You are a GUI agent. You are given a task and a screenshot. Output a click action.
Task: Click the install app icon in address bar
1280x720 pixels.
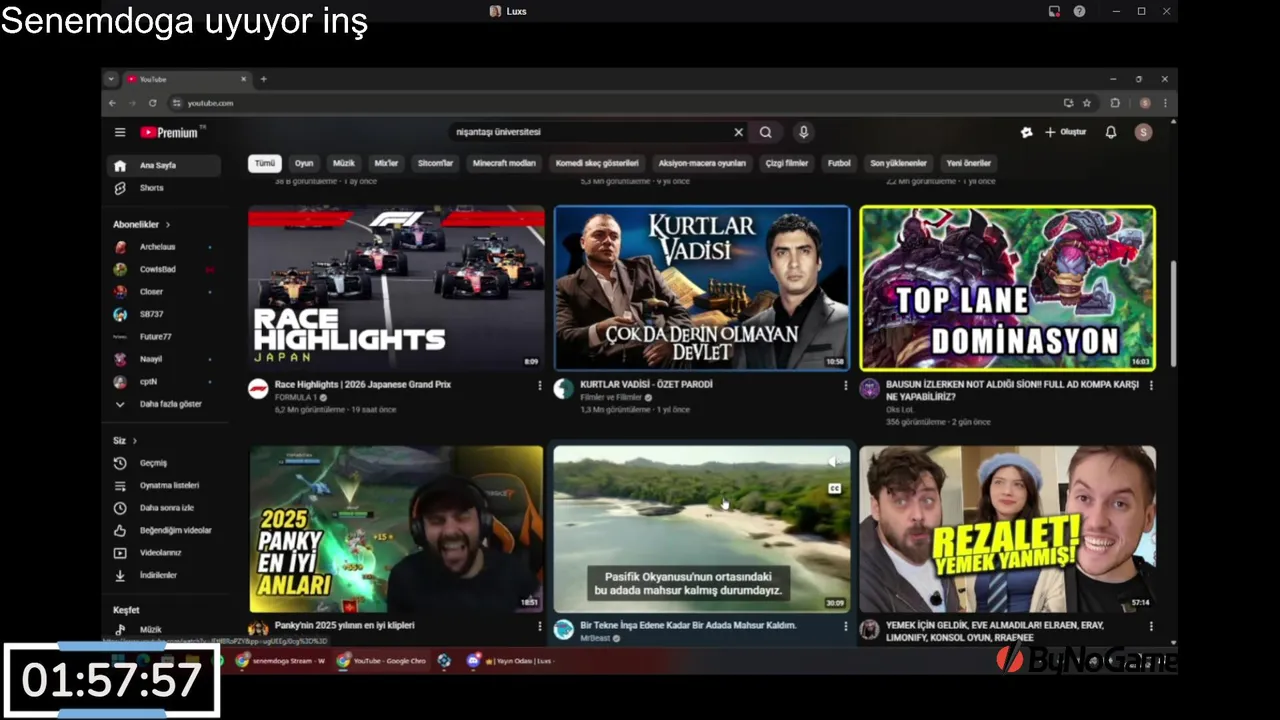[1068, 103]
